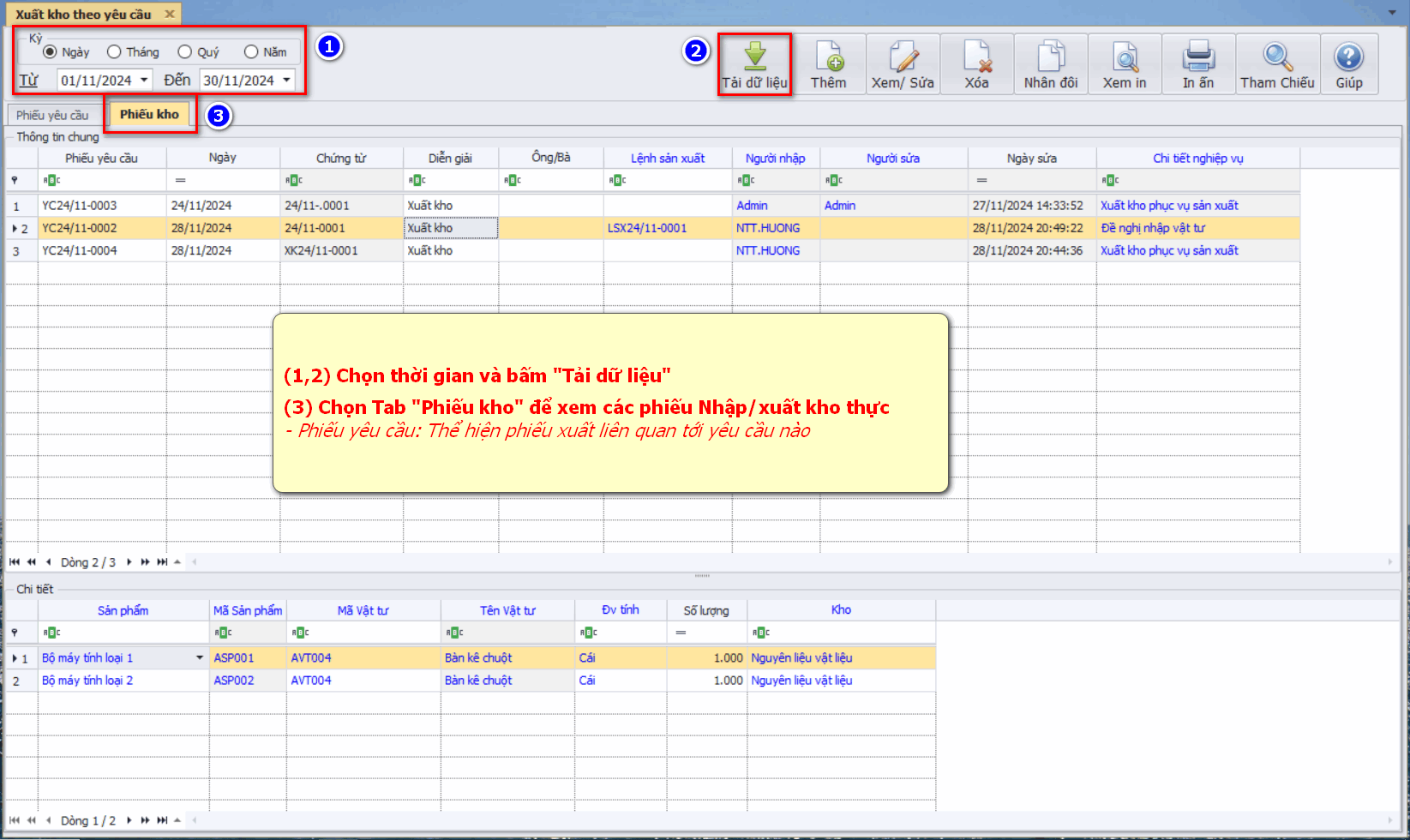Open Tham Chiếu reference search
This screenshot has height=840, width=1410.
point(1277,57)
